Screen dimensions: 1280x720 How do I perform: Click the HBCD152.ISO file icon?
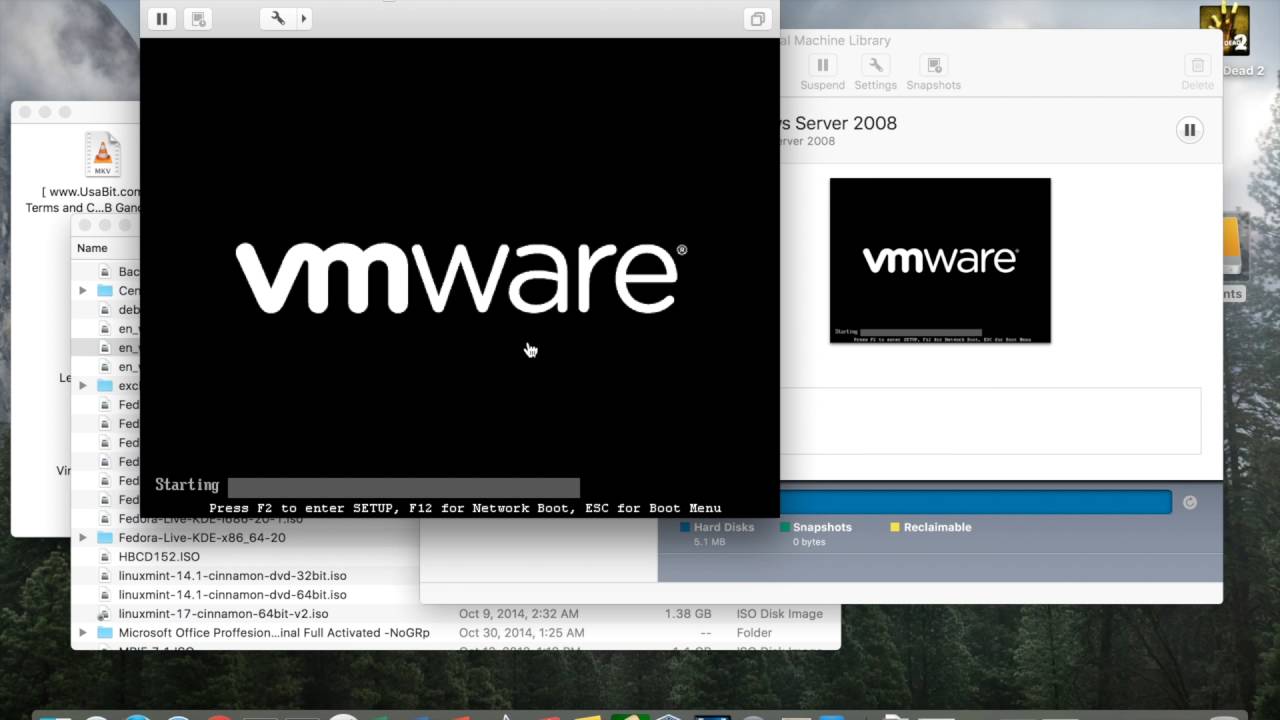pyautogui.click(x=104, y=557)
